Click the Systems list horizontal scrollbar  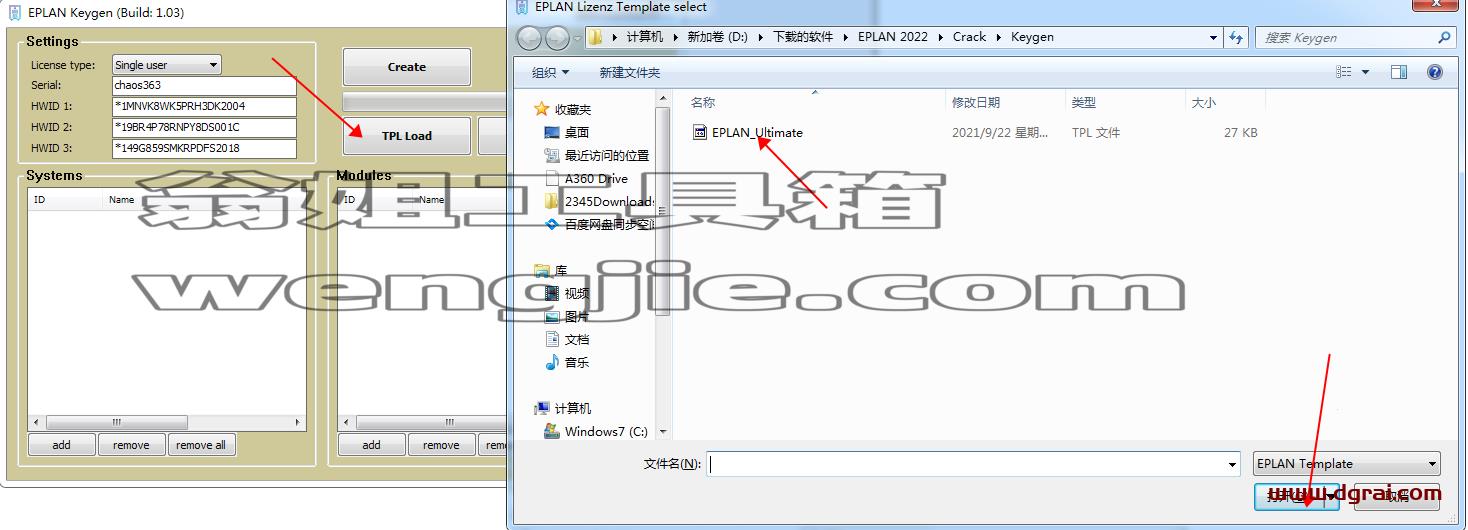(167, 422)
